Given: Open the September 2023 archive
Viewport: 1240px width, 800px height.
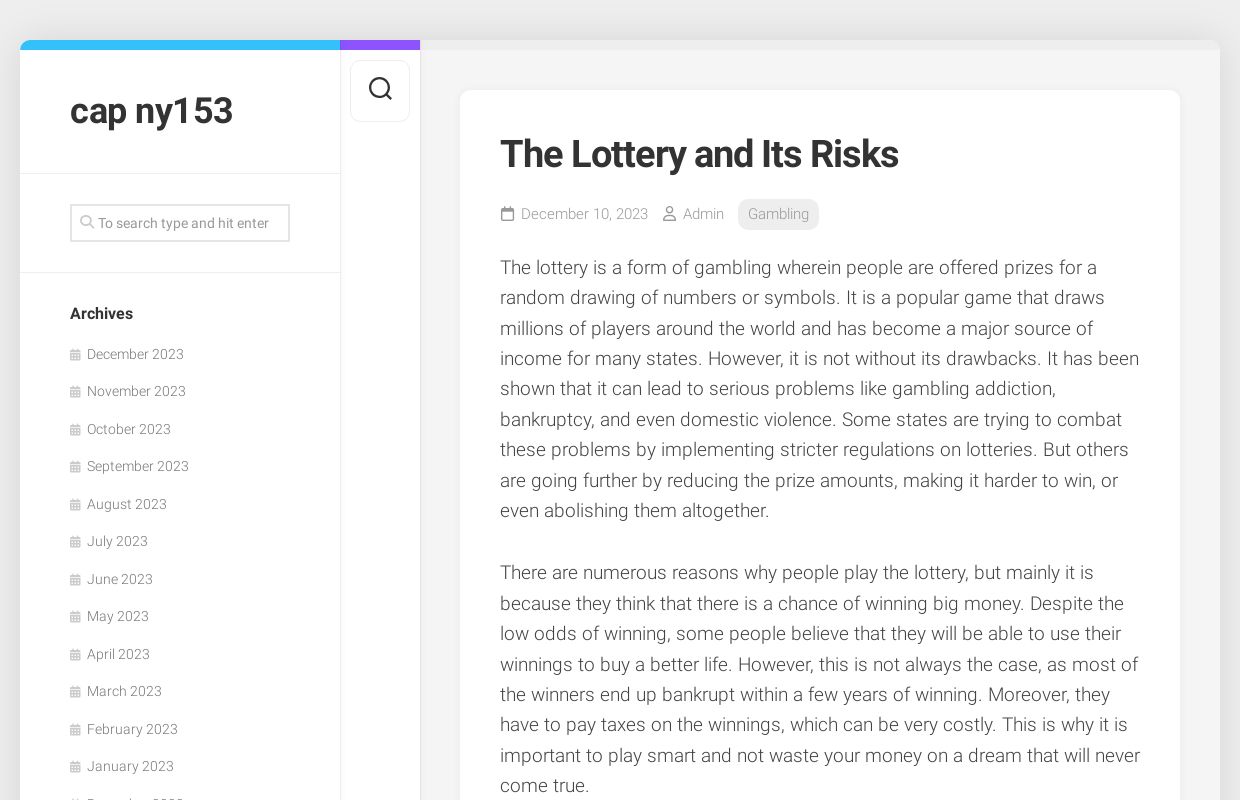Looking at the screenshot, I should click(x=138, y=466).
